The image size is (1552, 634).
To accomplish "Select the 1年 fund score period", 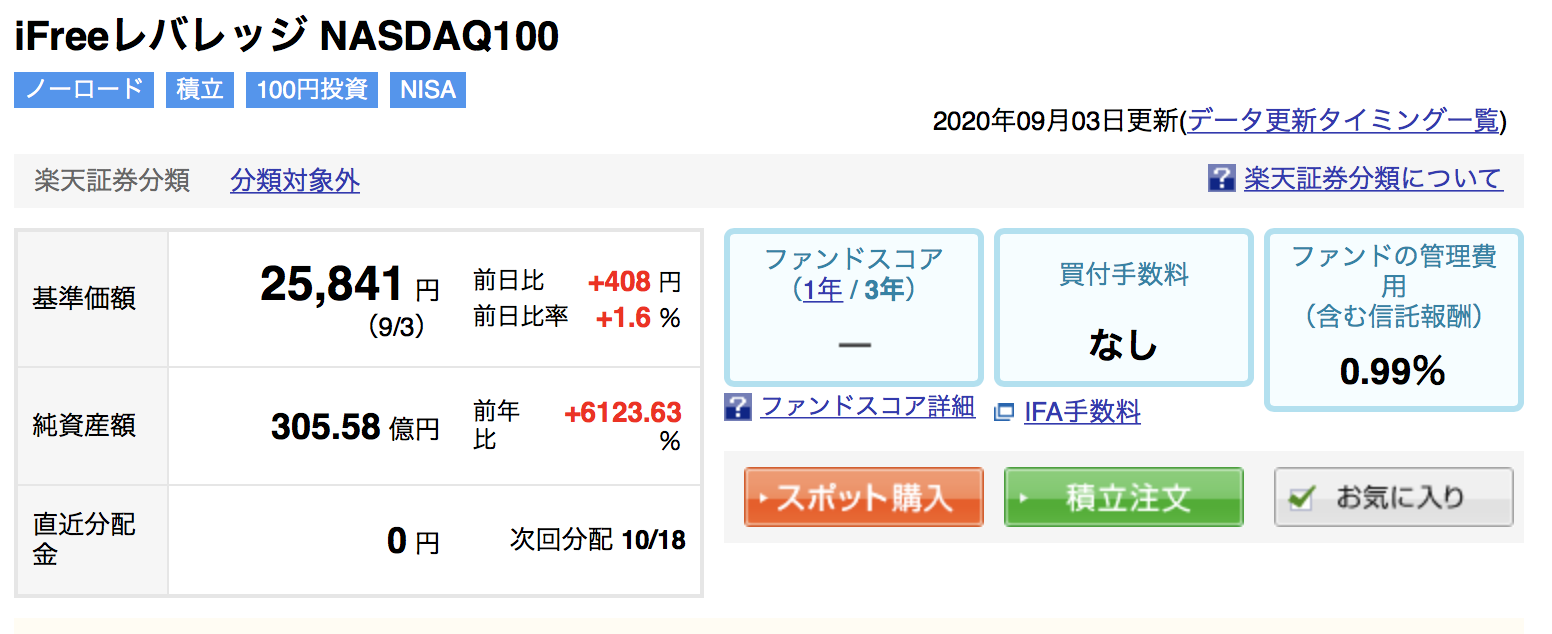I will tap(822, 290).
